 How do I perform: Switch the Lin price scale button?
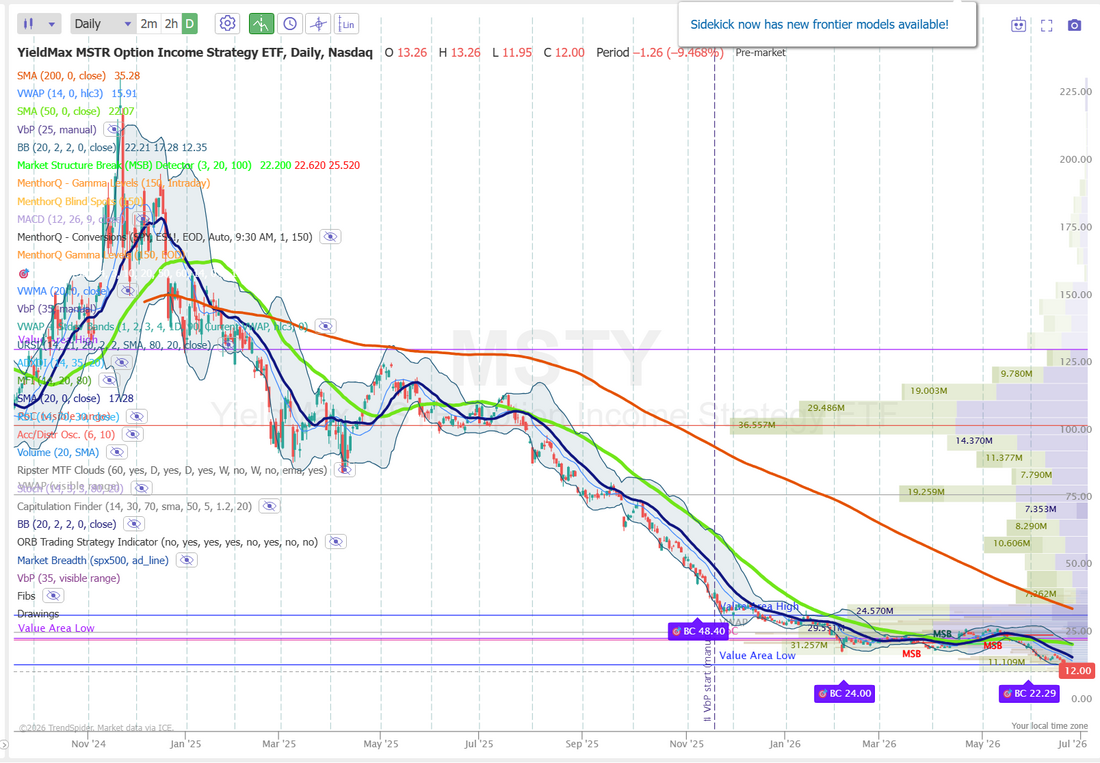pyautogui.click(x=347, y=24)
